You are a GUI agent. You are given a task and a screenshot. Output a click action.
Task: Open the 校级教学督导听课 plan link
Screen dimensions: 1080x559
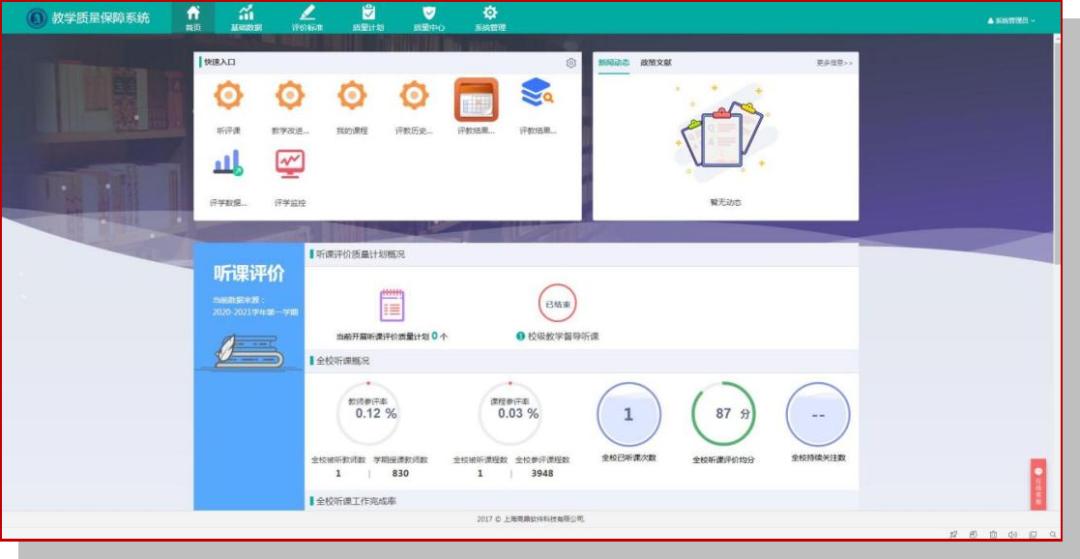[x=563, y=337]
